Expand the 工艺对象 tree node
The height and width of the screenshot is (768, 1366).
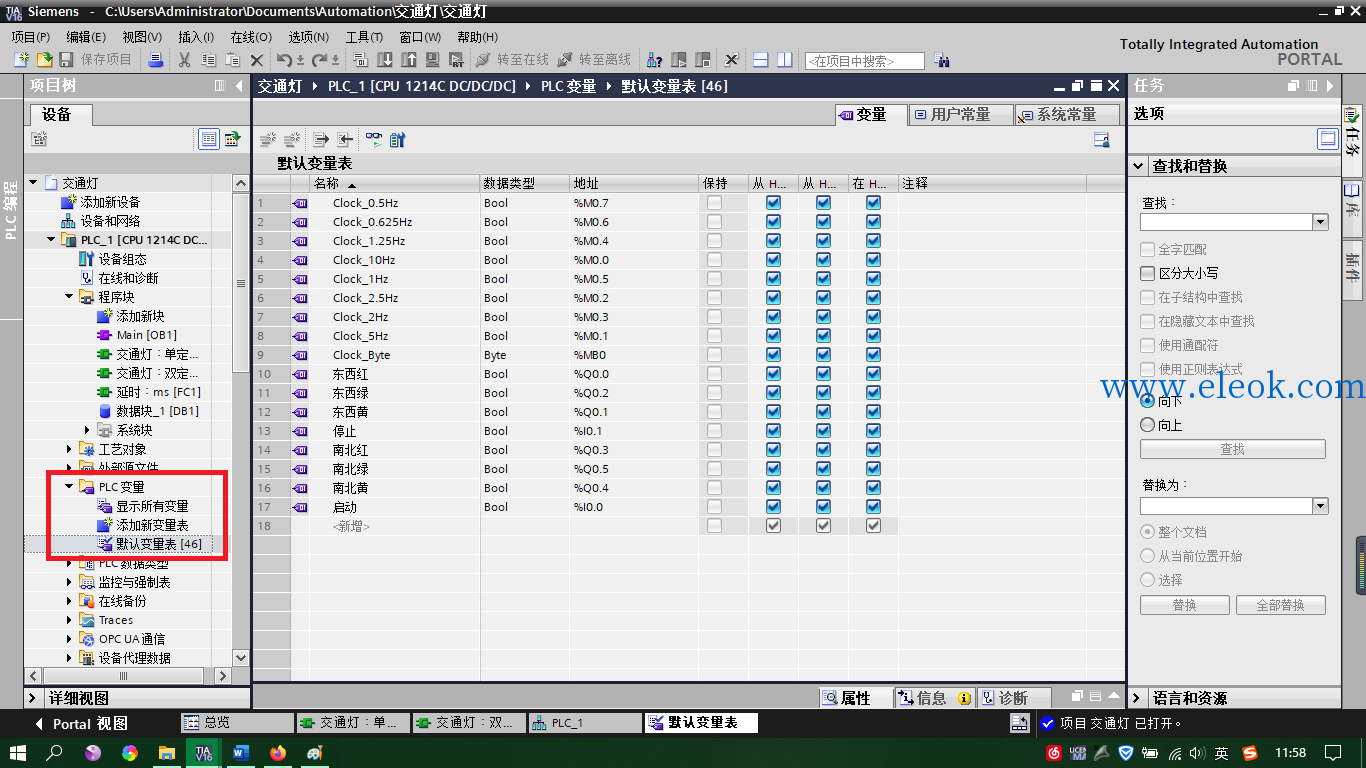pos(69,449)
